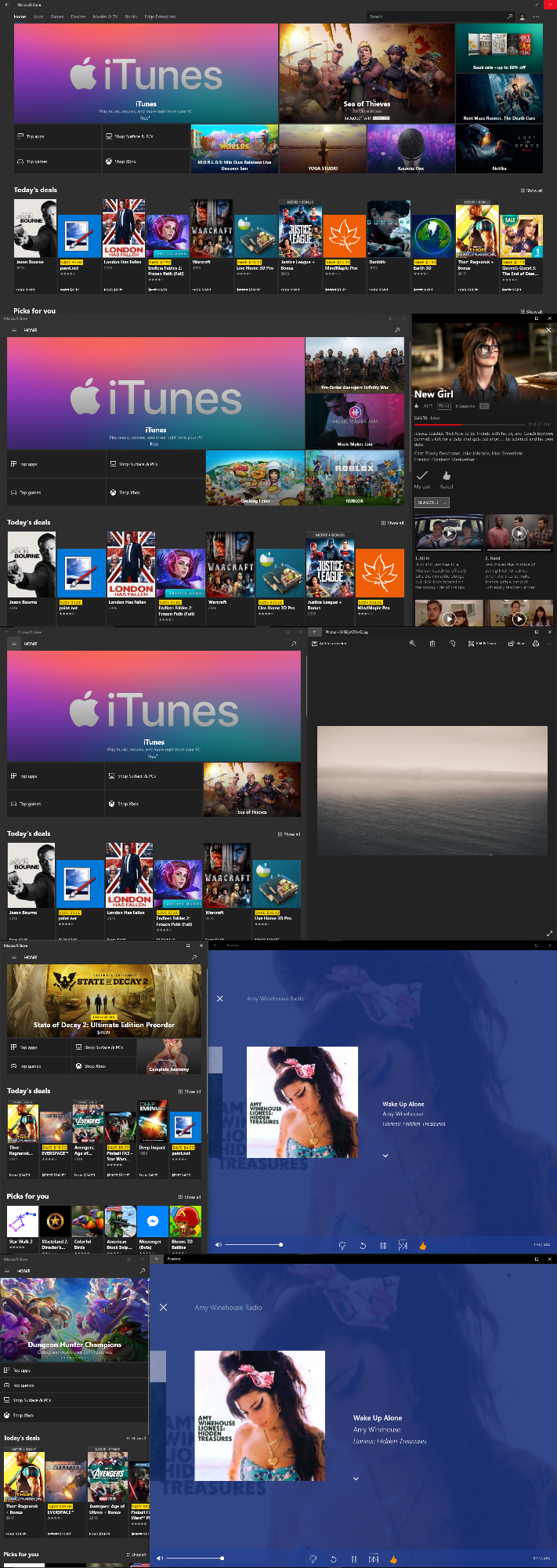Click search icon in Store beside Netflix

pos(397,330)
